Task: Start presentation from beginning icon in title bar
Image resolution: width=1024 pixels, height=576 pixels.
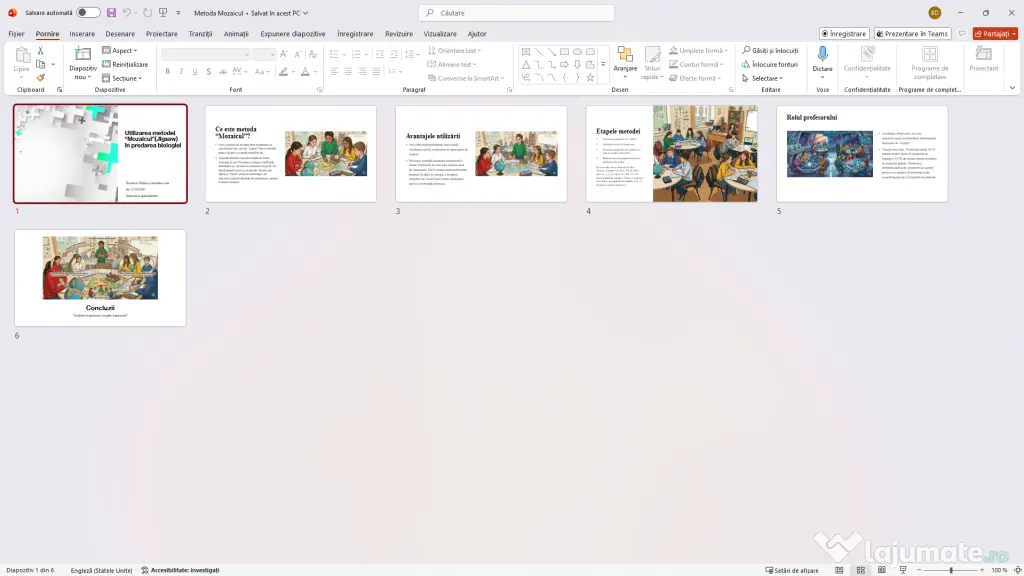Action: (x=163, y=13)
